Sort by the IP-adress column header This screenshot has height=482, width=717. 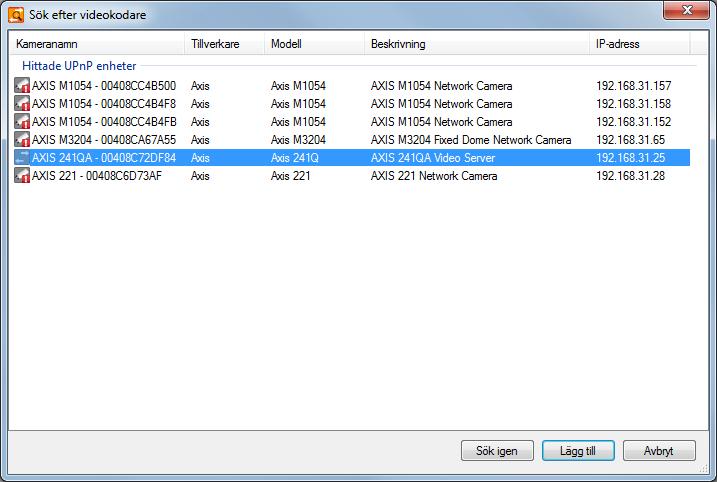[640, 44]
